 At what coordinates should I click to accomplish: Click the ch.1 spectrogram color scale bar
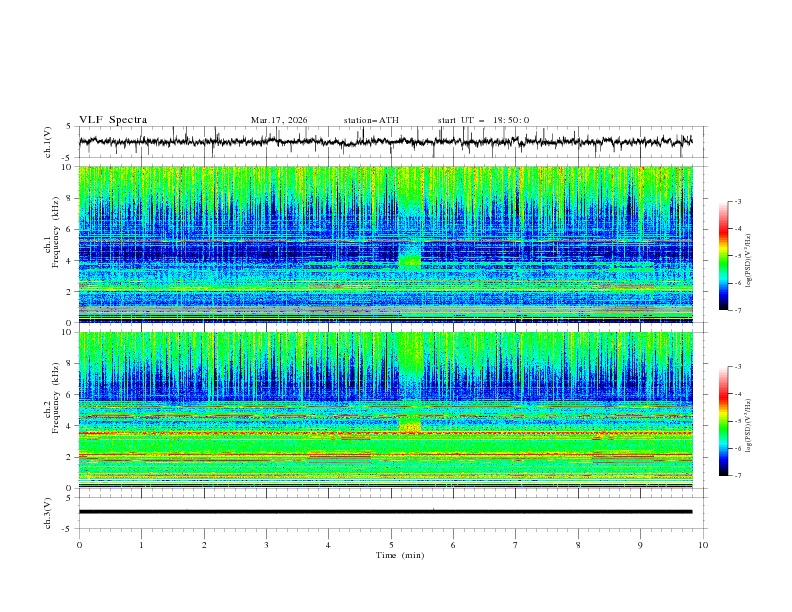[x=724, y=255]
